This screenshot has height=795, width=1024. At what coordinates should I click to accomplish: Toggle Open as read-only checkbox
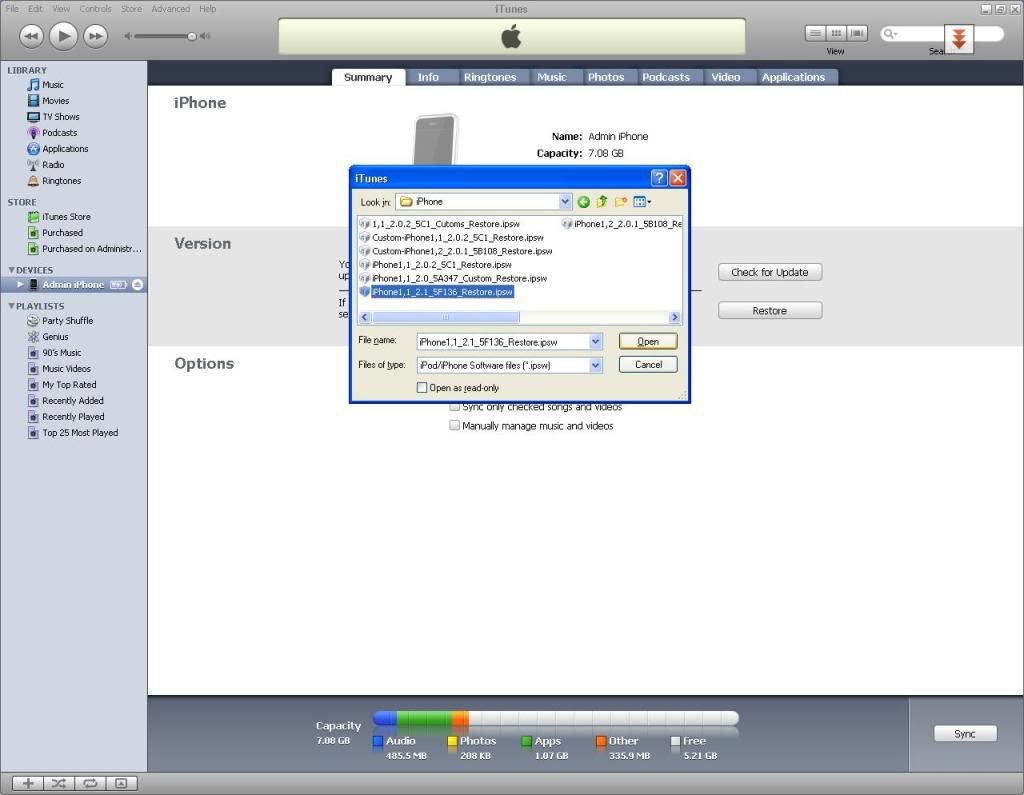422,388
